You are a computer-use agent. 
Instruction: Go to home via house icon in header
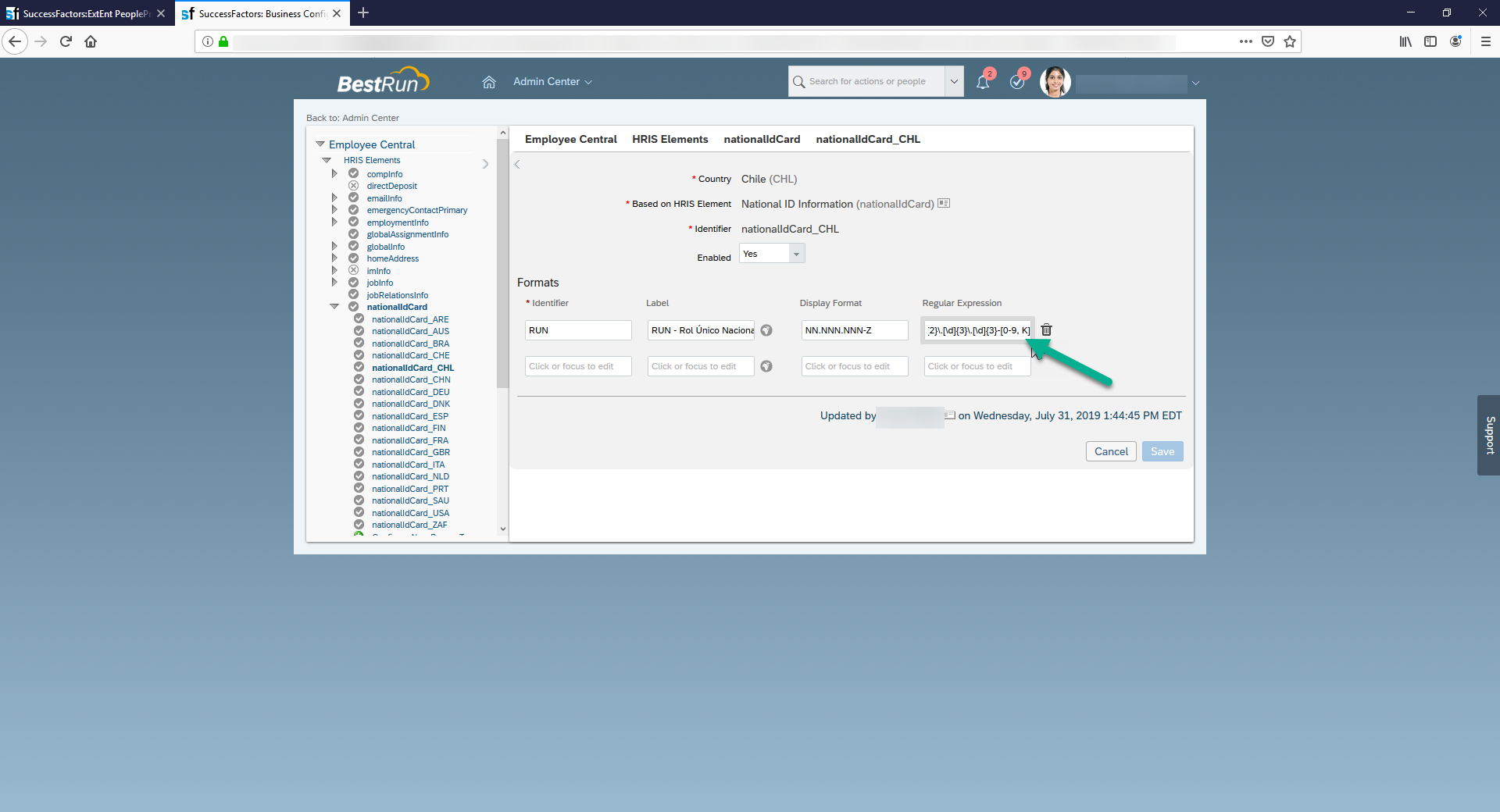[489, 82]
